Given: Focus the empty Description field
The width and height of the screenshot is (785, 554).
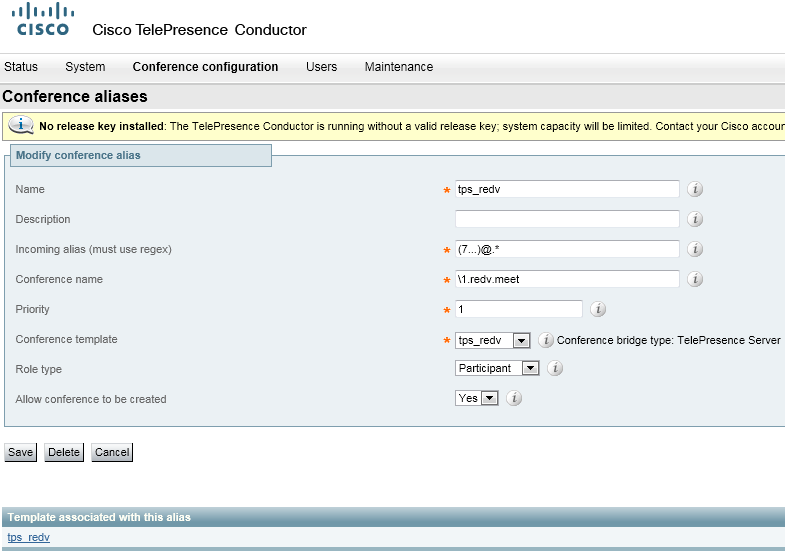Looking at the screenshot, I should (567, 219).
